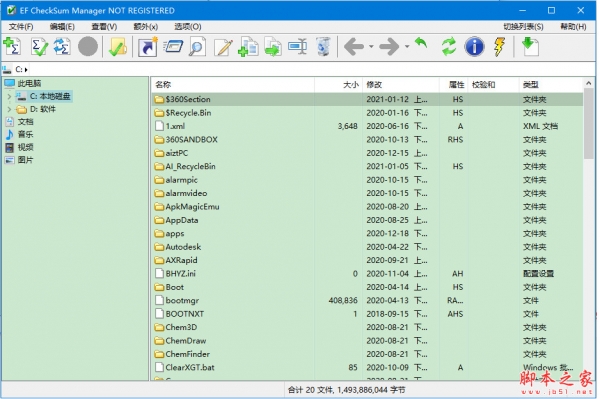Open the 查看(V) menu
Image resolution: width=600 pixels, height=399 pixels.
pos(104,27)
